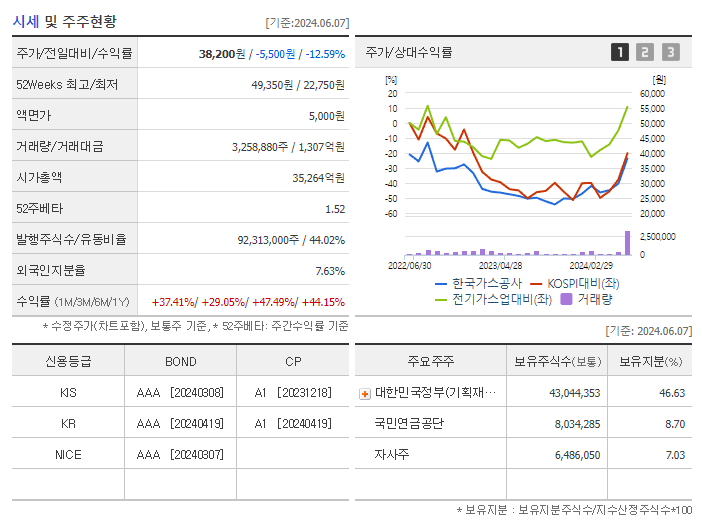The image size is (702, 525).
Task: Click the KOSPI대비 red legend line
Action: click(x=536, y=284)
